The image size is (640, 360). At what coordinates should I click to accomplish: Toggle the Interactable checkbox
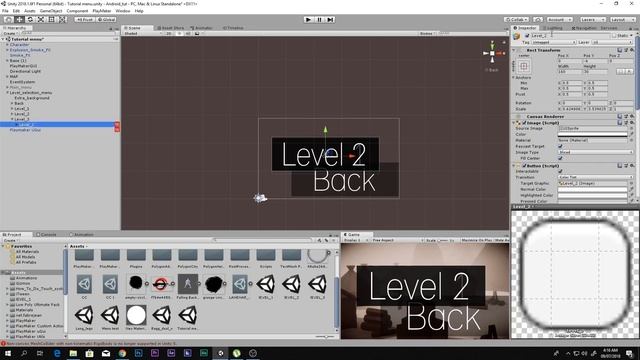[560, 171]
